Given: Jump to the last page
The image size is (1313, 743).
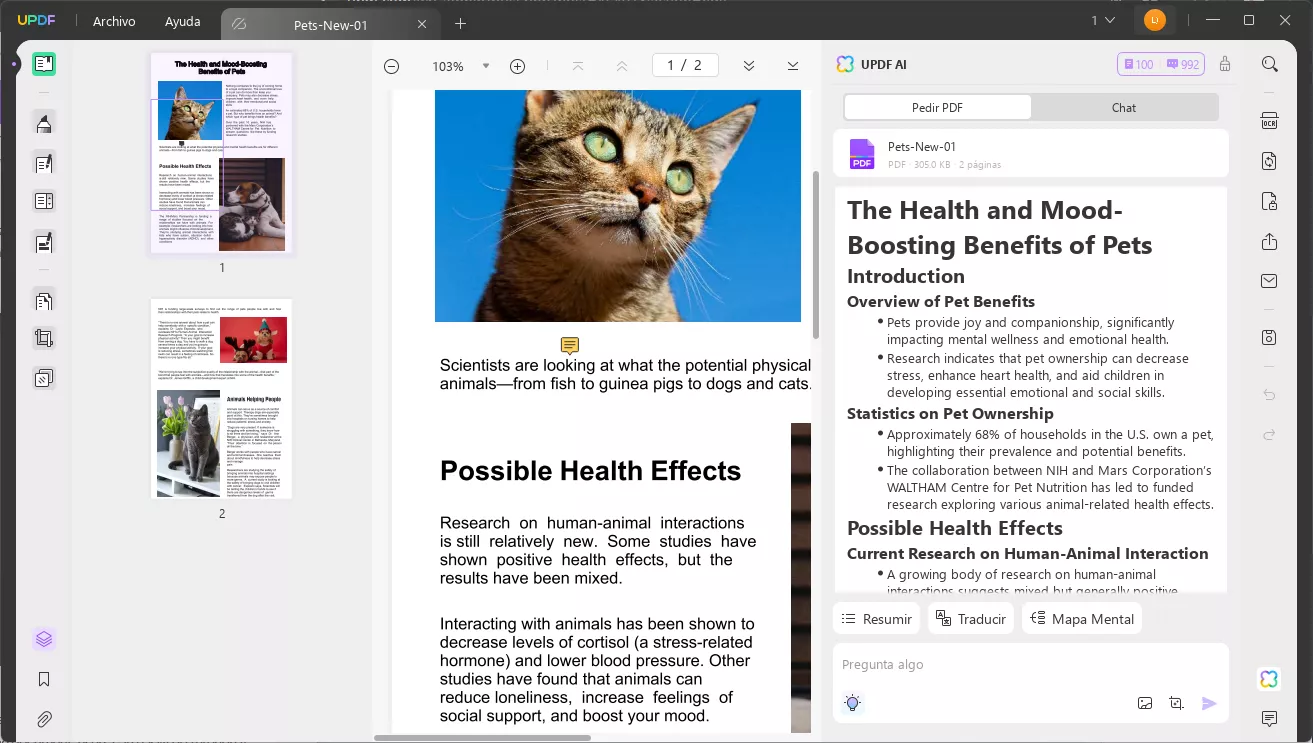Looking at the screenshot, I should [793, 66].
